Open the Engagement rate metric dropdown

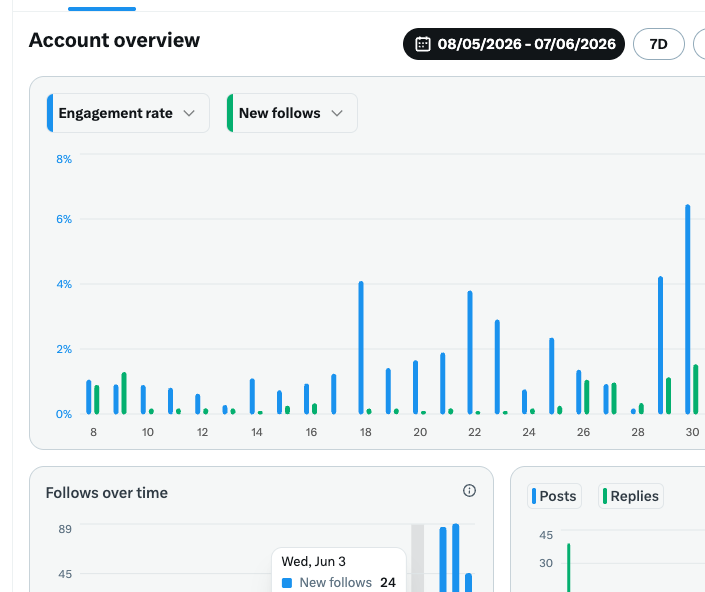(x=128, y=113)
